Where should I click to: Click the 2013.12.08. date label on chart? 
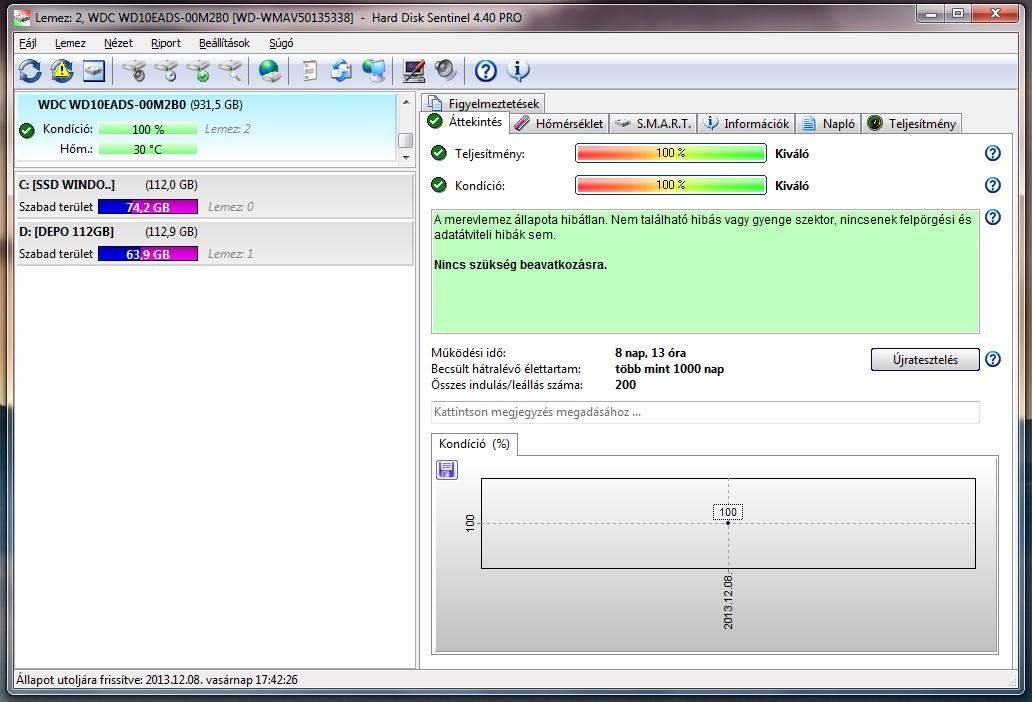click(x=728, y=601)
